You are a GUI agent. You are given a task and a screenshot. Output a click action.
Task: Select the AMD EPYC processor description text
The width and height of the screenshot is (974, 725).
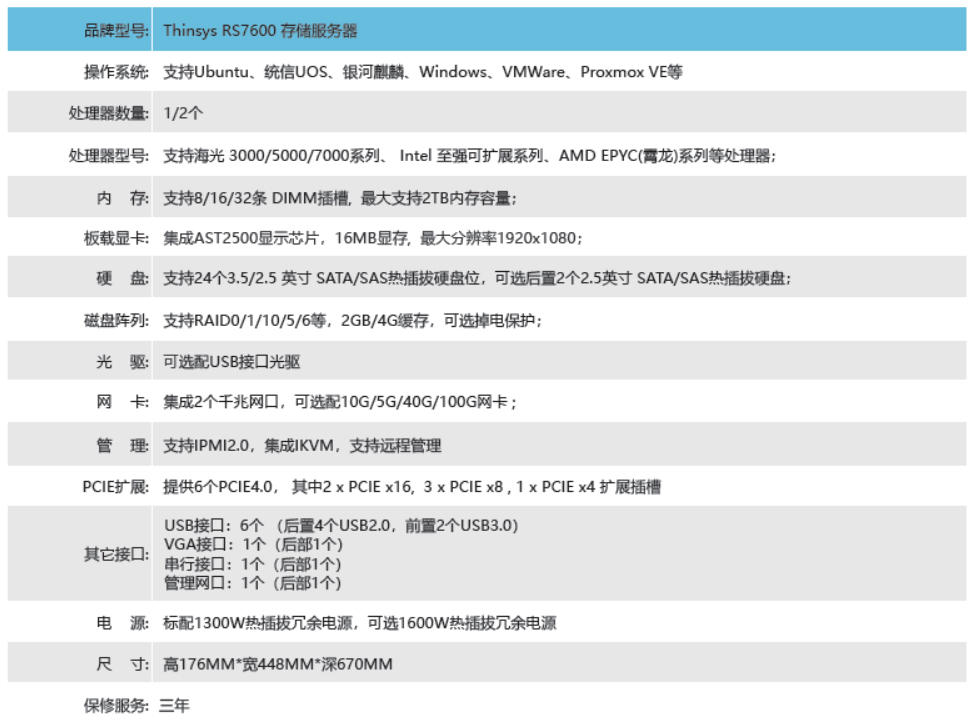(x=667, y=155)
